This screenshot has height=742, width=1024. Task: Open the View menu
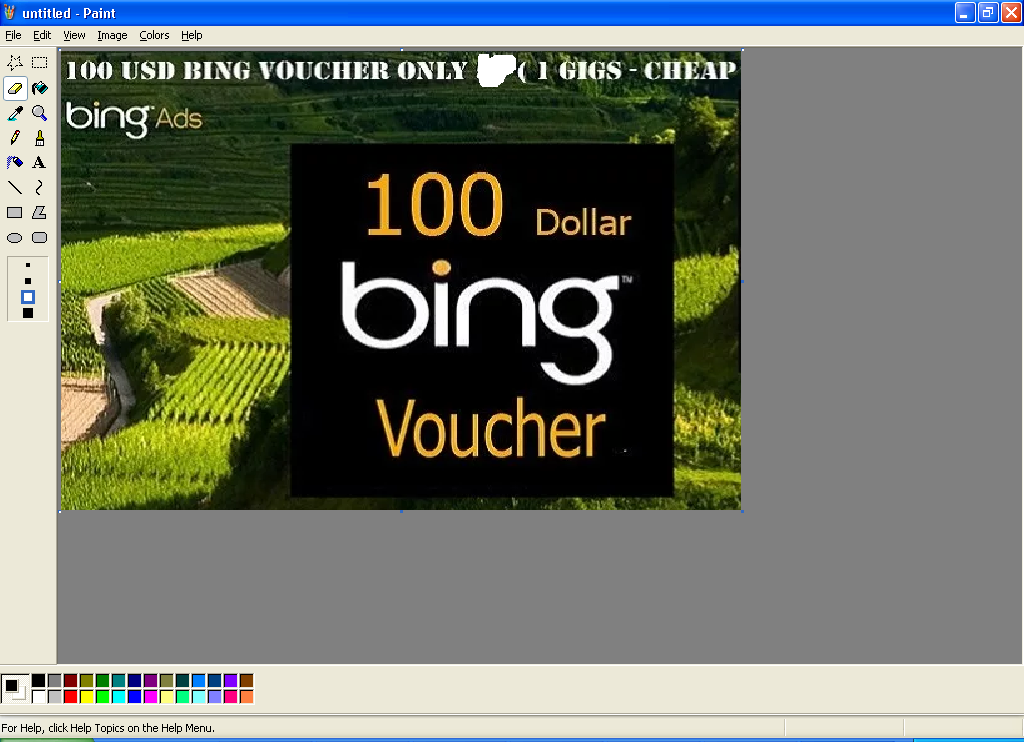74,35
